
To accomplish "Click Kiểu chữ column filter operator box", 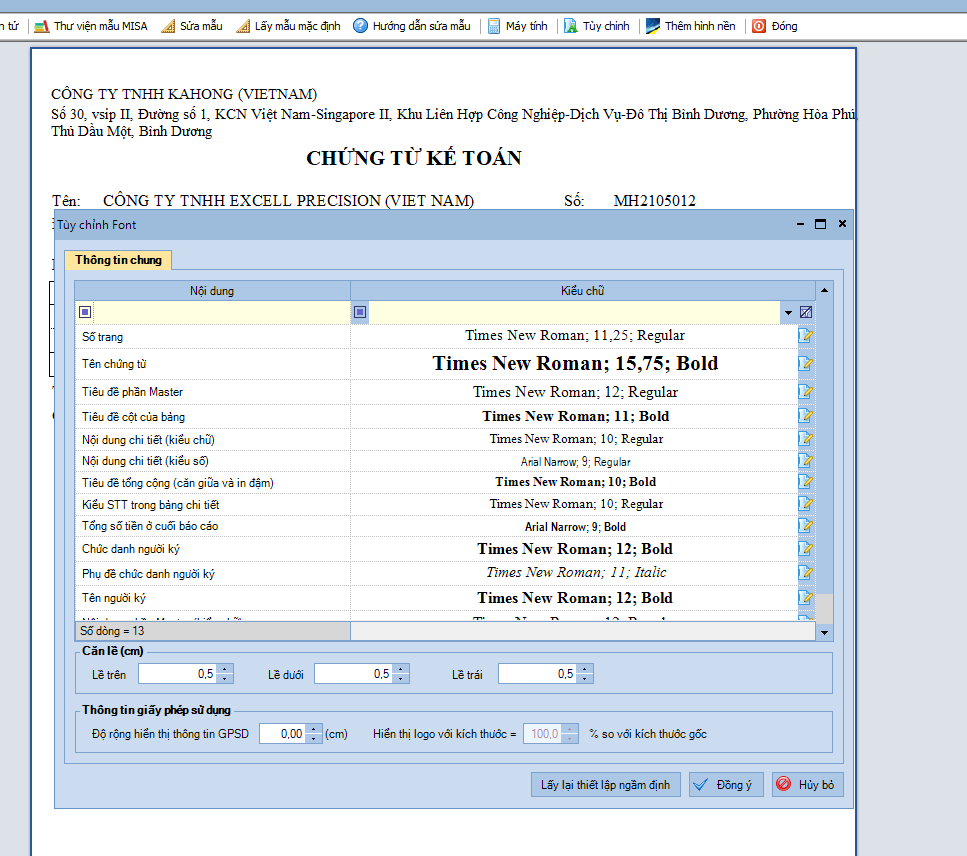I will coord(360,312).
